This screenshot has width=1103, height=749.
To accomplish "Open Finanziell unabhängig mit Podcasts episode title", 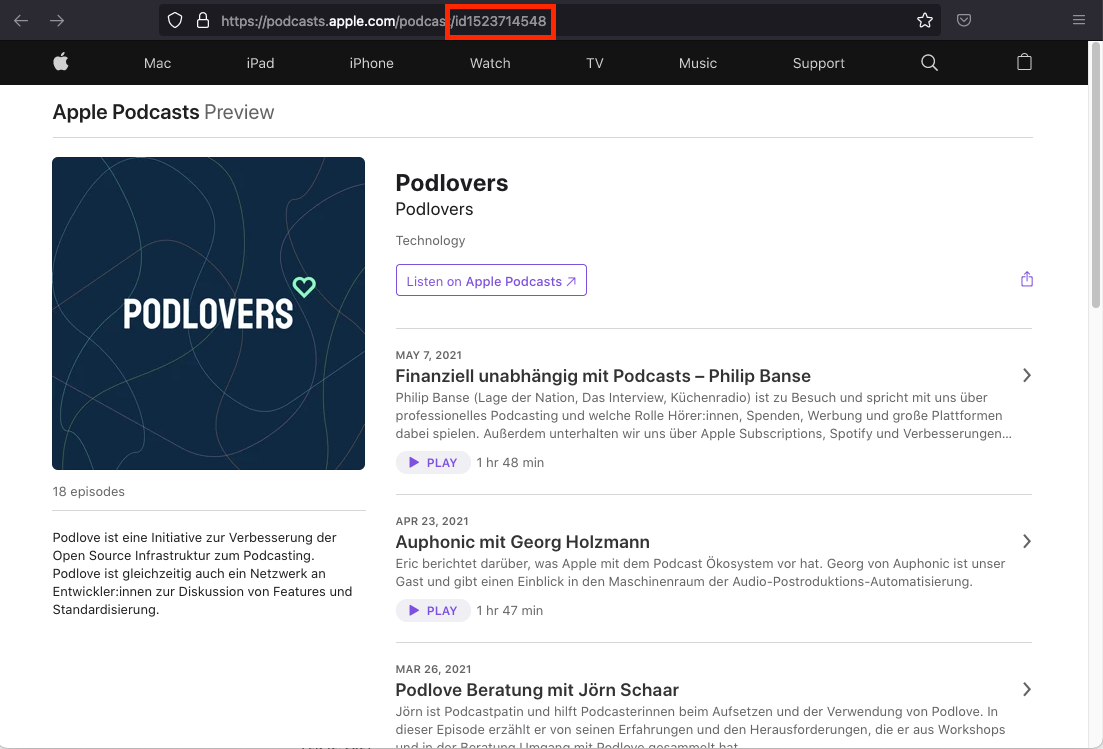I will 603,376.
